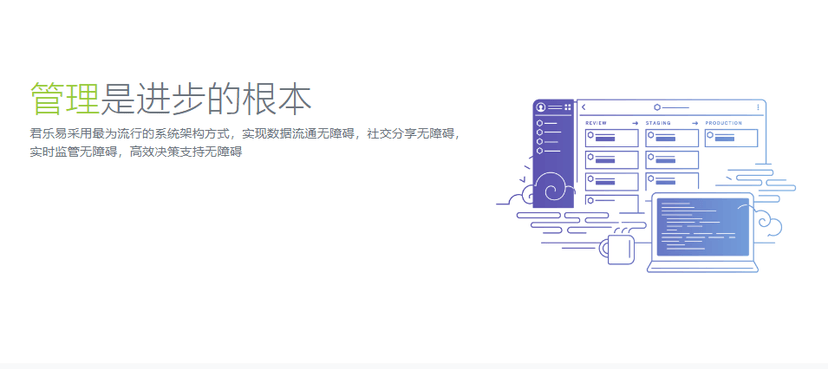The width and height of the screenshot is (828, 369).
Task: Click the PRODUCTION column header
Action: (x=723, y=123)
